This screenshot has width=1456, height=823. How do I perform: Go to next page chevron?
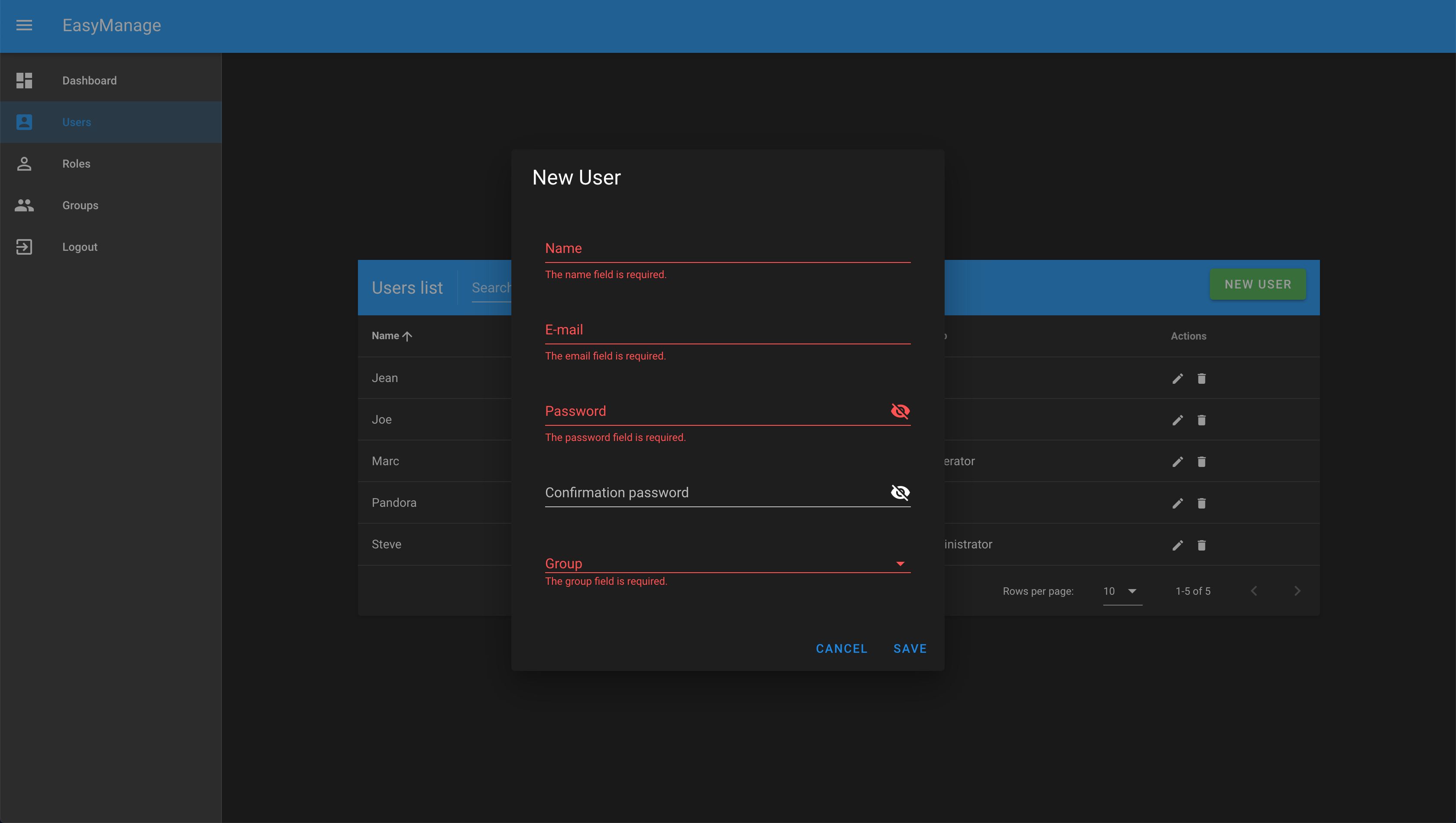[1297, 591]
